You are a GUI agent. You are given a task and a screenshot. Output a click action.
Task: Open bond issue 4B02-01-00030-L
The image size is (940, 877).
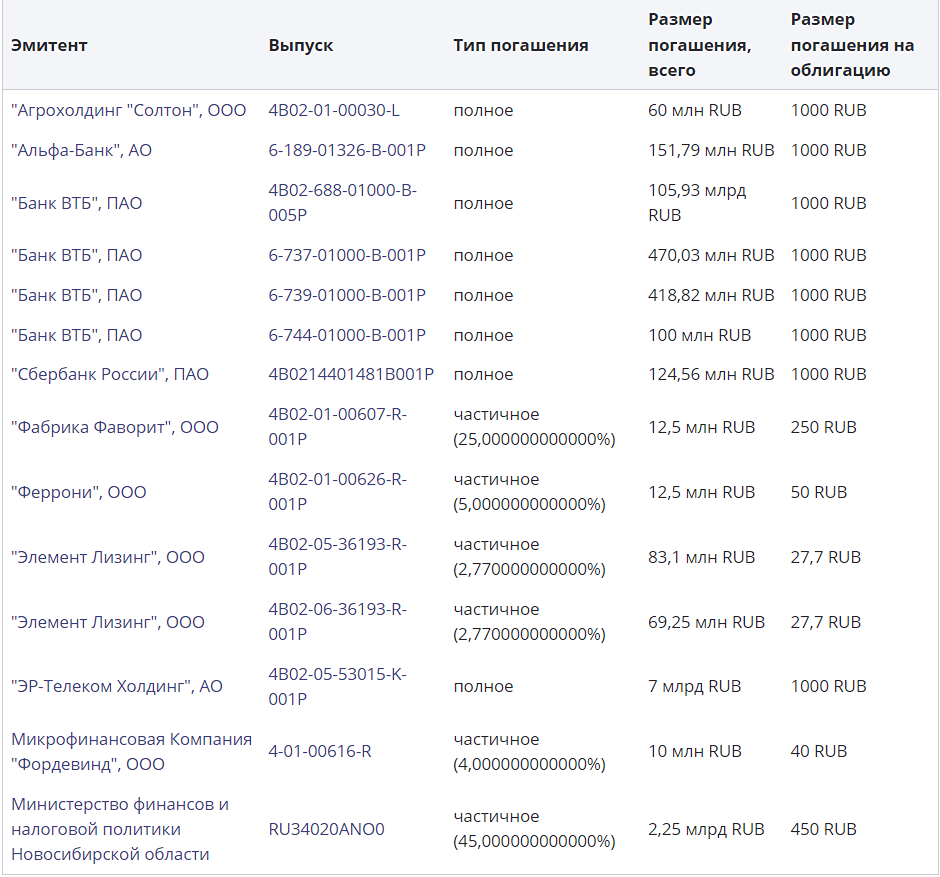click(334, 110)
